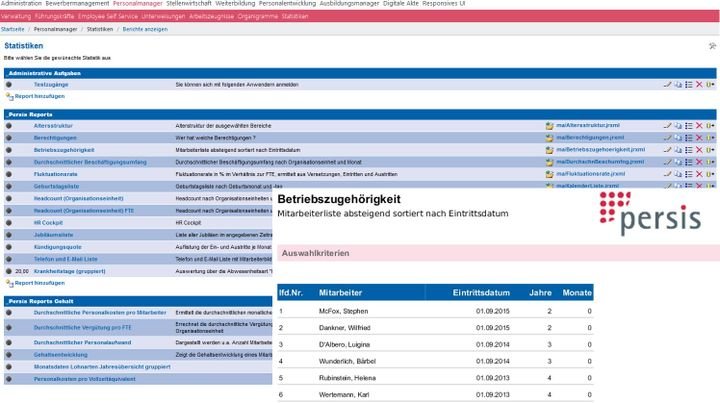This screenshot has width=720, height=403.
Task: Open the Altersstruktur report link
Action: click(53, 125)
